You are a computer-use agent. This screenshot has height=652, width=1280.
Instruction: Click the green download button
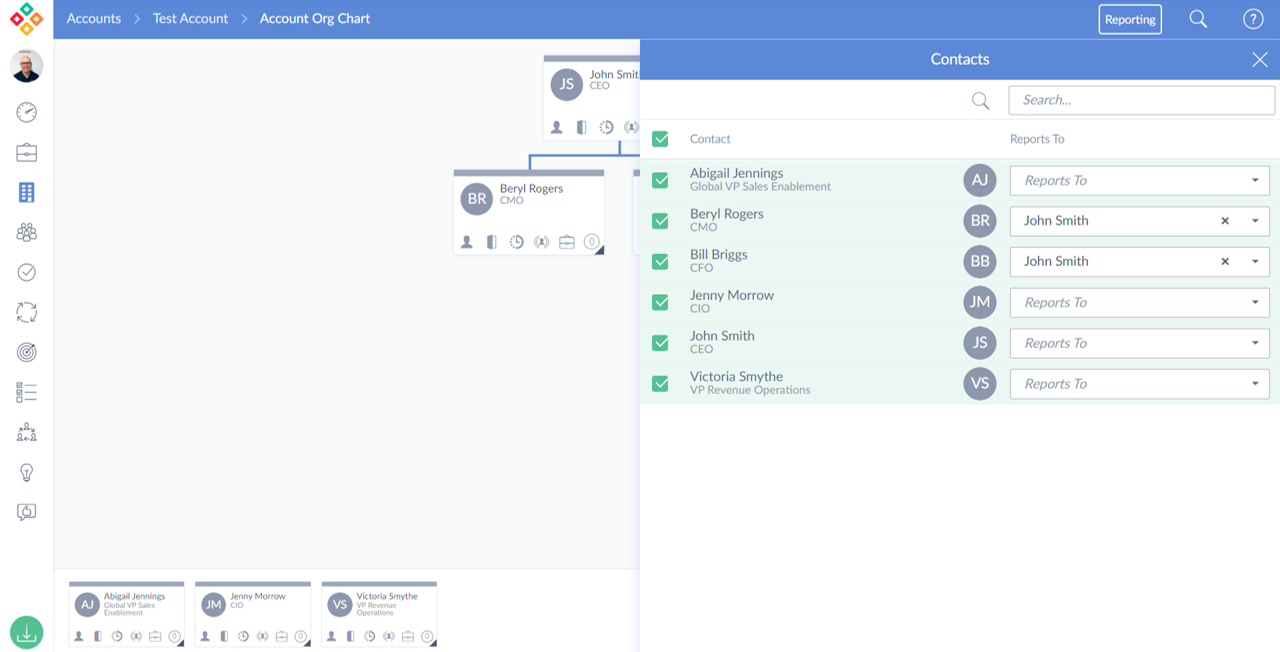[x=27, y=632]
